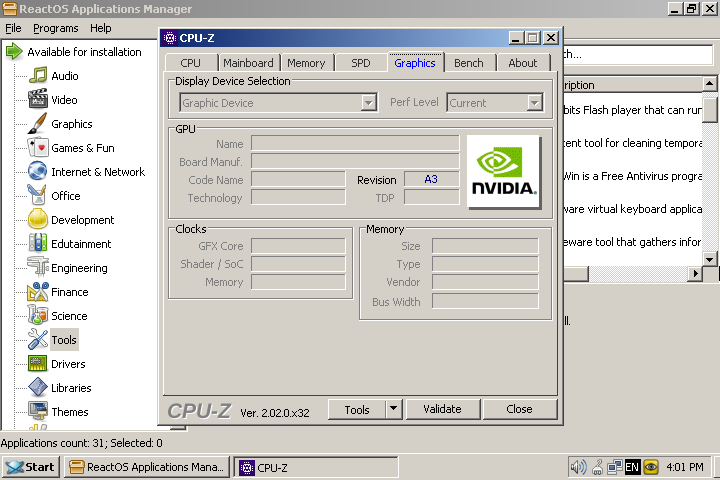The width and height of the screenshot is (720, 480).
Task: Click the NVIDIA logo in CPU-Z
Action: point(503,171)
